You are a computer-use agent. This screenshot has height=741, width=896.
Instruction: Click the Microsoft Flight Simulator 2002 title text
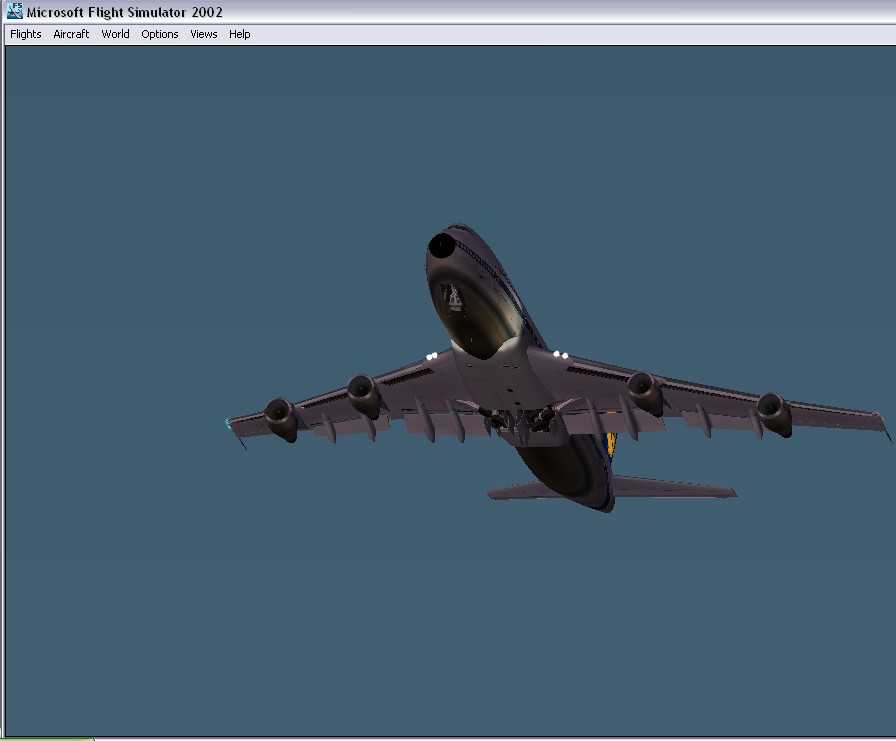(125, 12)
